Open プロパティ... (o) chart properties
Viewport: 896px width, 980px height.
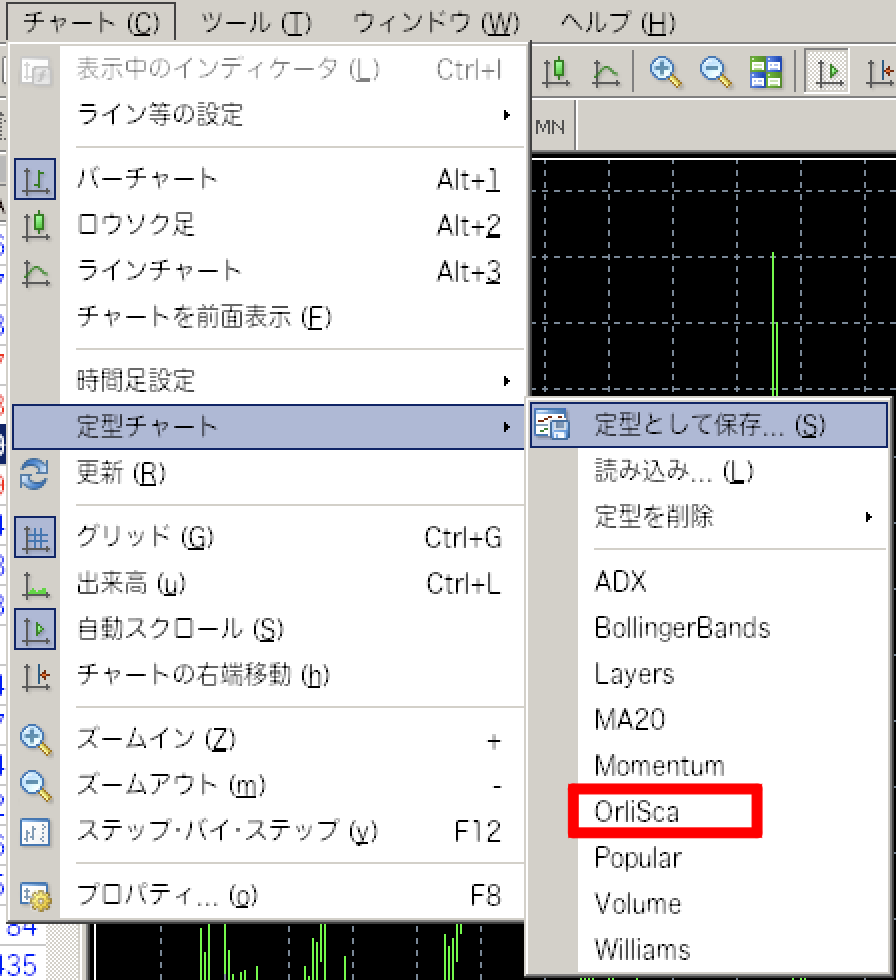(167, 896)
